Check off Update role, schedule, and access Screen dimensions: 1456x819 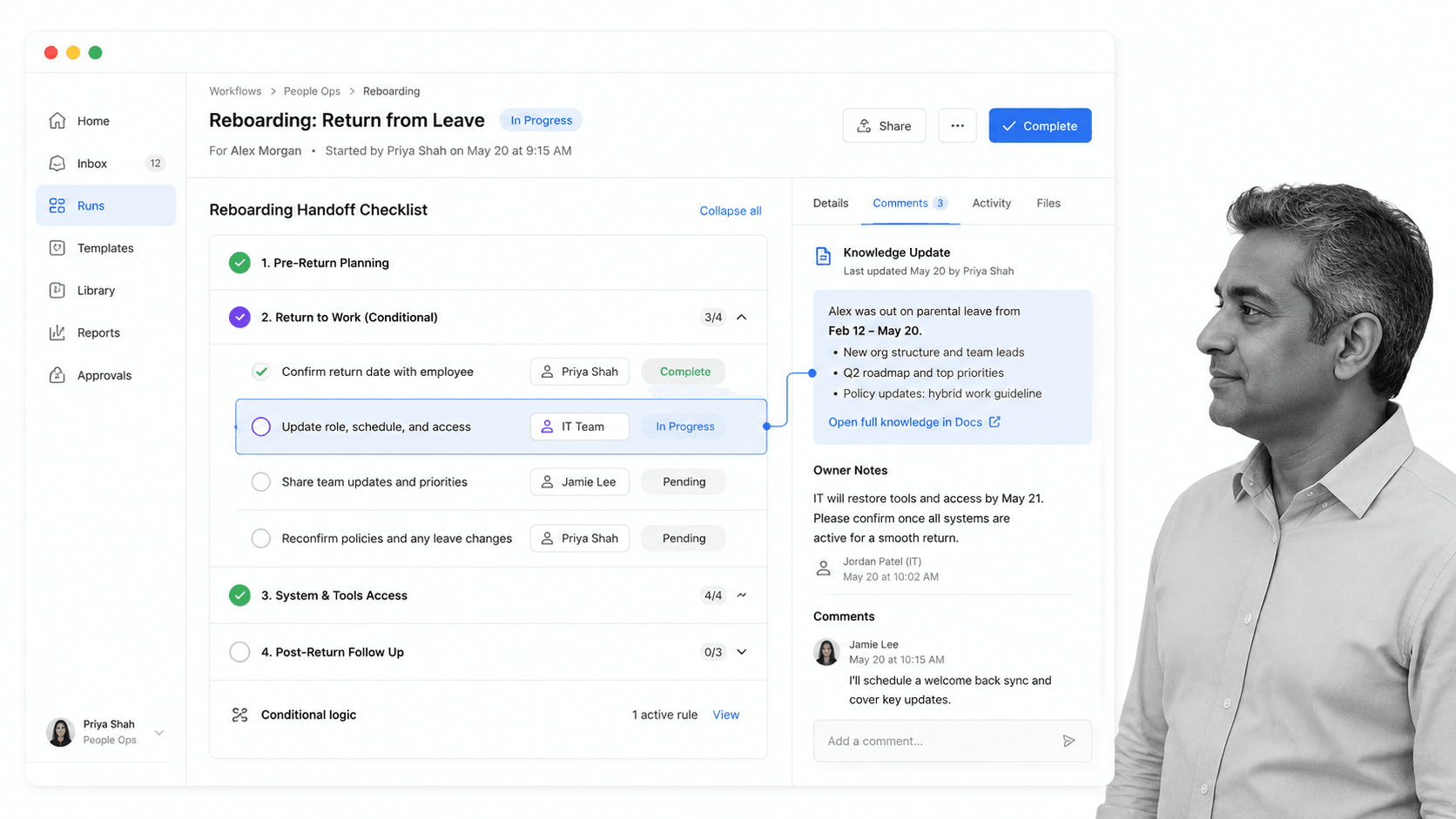[261, 426]
